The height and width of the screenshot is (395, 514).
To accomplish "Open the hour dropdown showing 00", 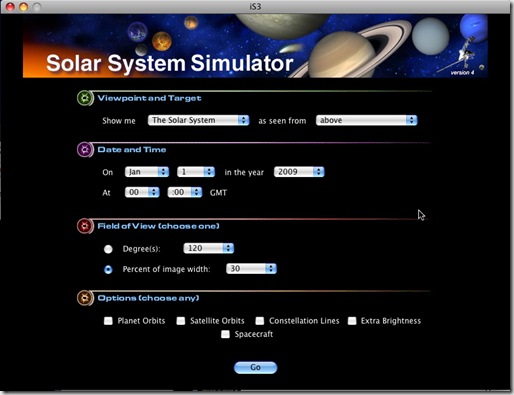I will [142, 192].
